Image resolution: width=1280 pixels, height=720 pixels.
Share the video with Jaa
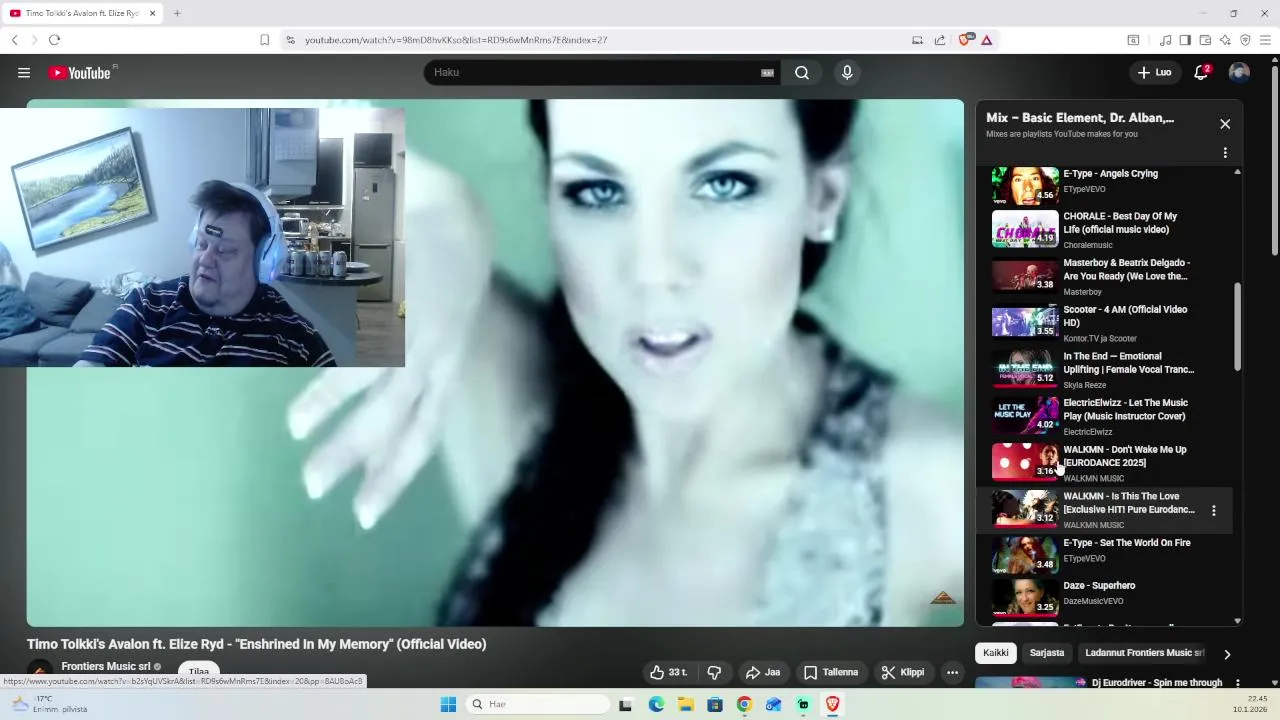pos(763,672)
